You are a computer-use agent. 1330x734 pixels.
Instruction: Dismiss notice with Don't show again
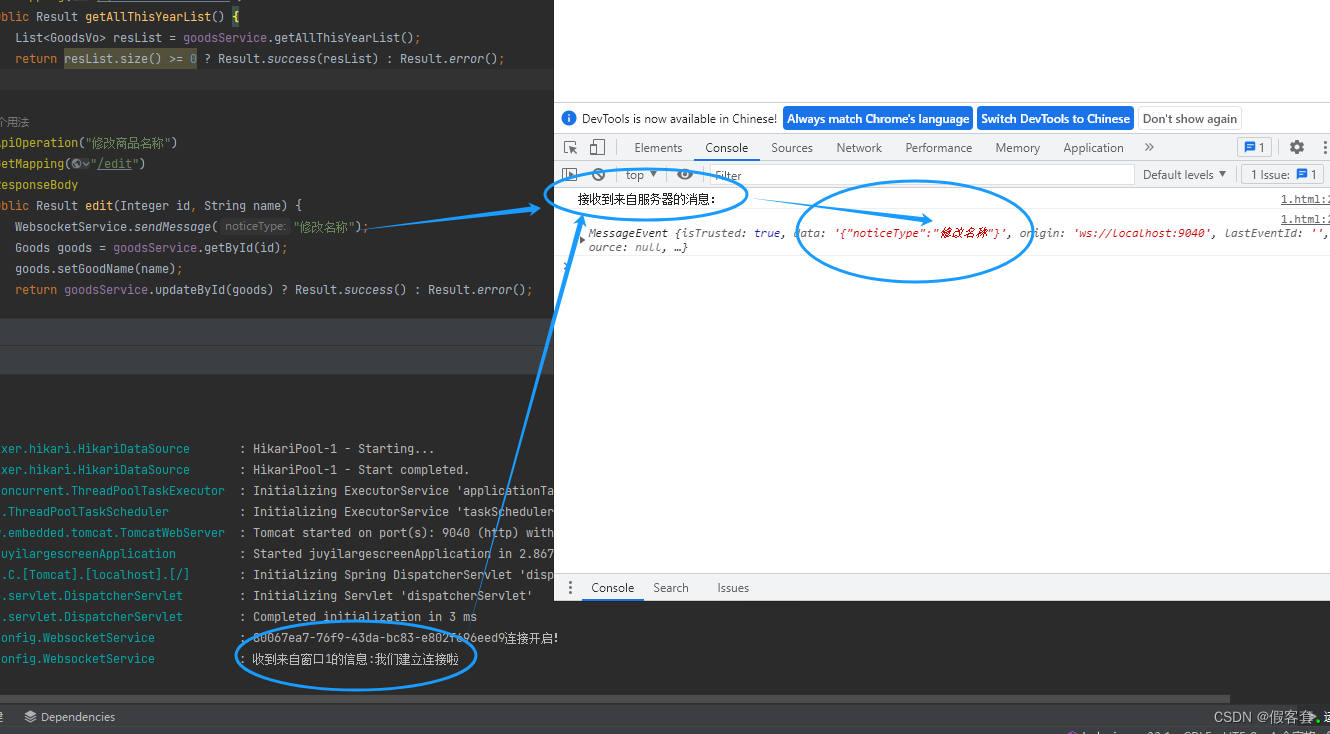pos(1189,118)
